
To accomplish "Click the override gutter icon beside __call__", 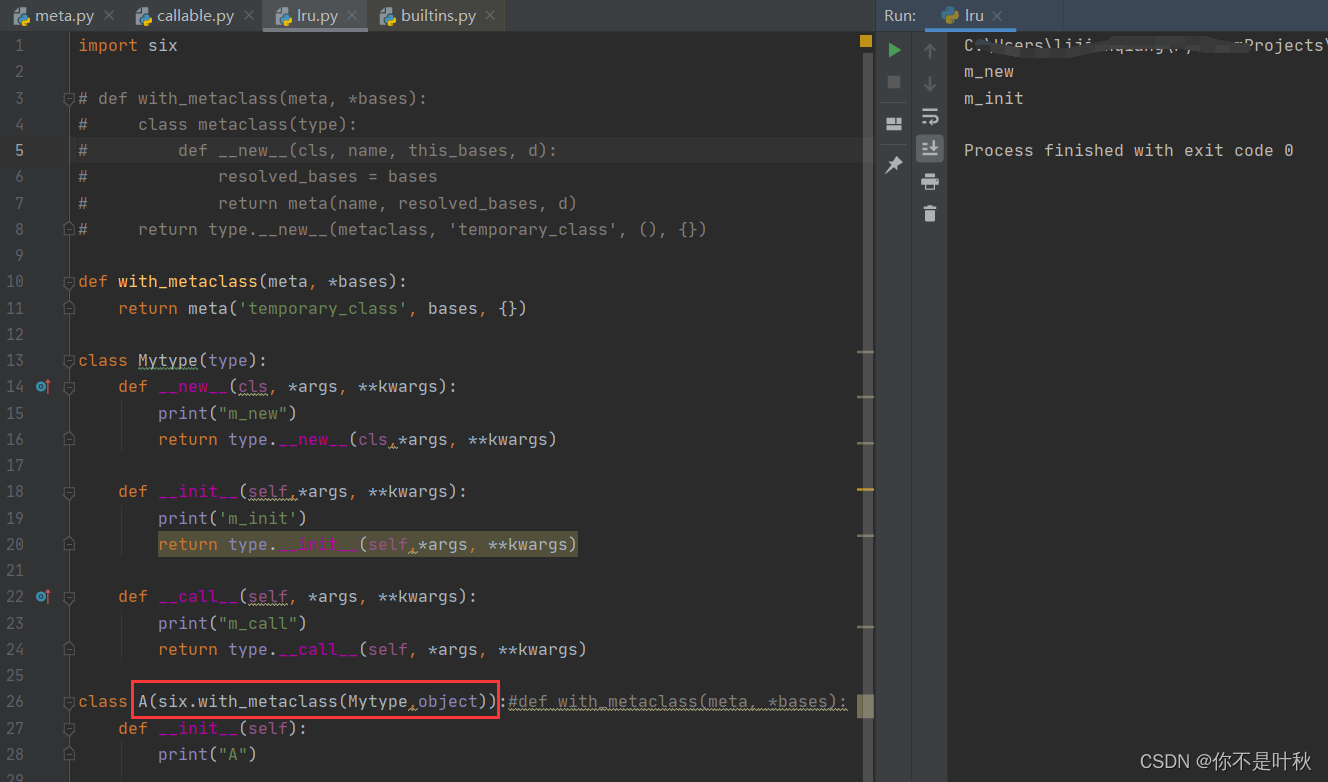I will pos(42,596).
